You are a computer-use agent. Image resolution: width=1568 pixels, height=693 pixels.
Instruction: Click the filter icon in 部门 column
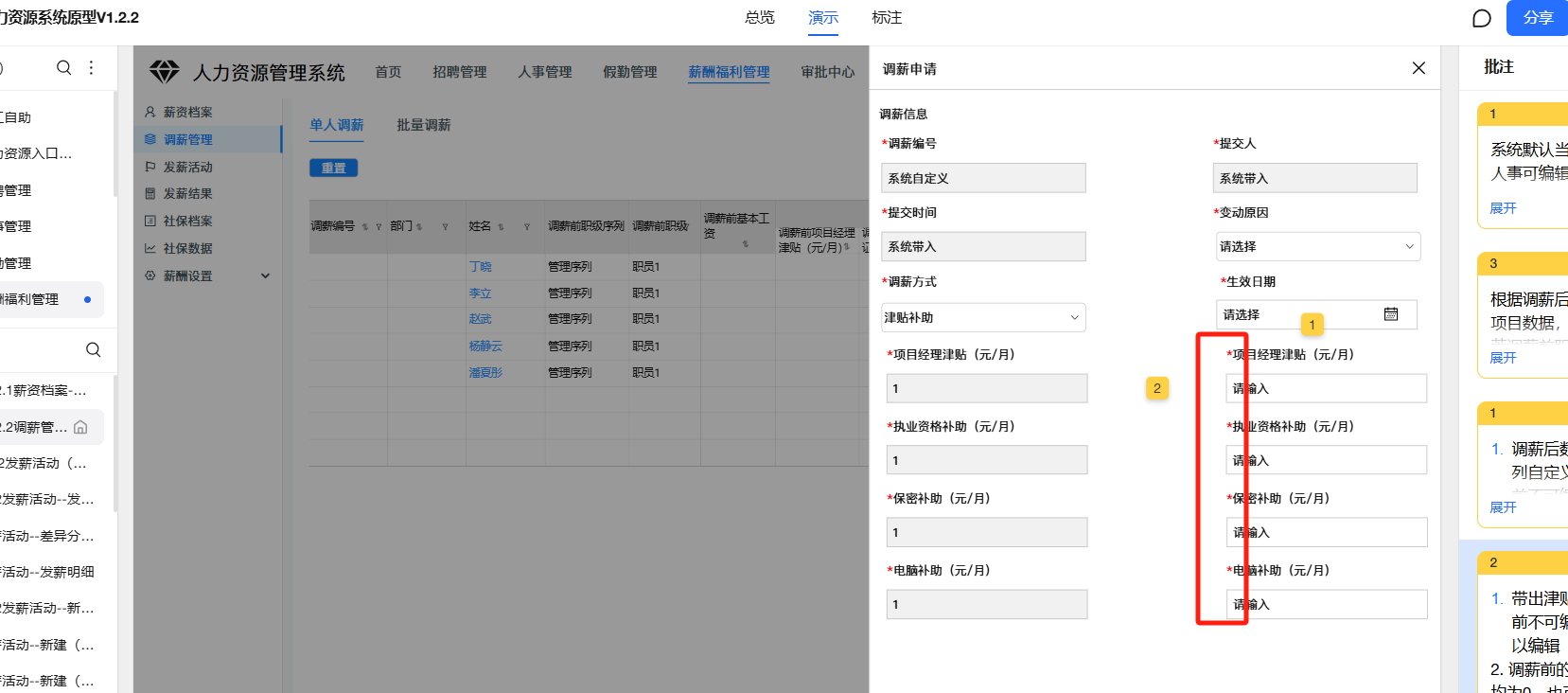click(445, 227)
